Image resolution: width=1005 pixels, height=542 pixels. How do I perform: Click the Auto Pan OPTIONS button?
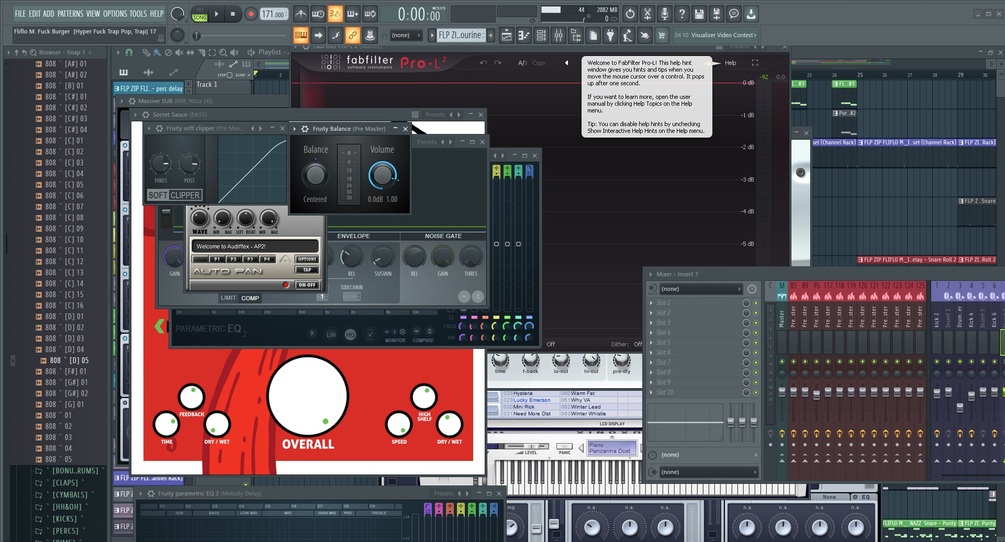tap(306, 259)
